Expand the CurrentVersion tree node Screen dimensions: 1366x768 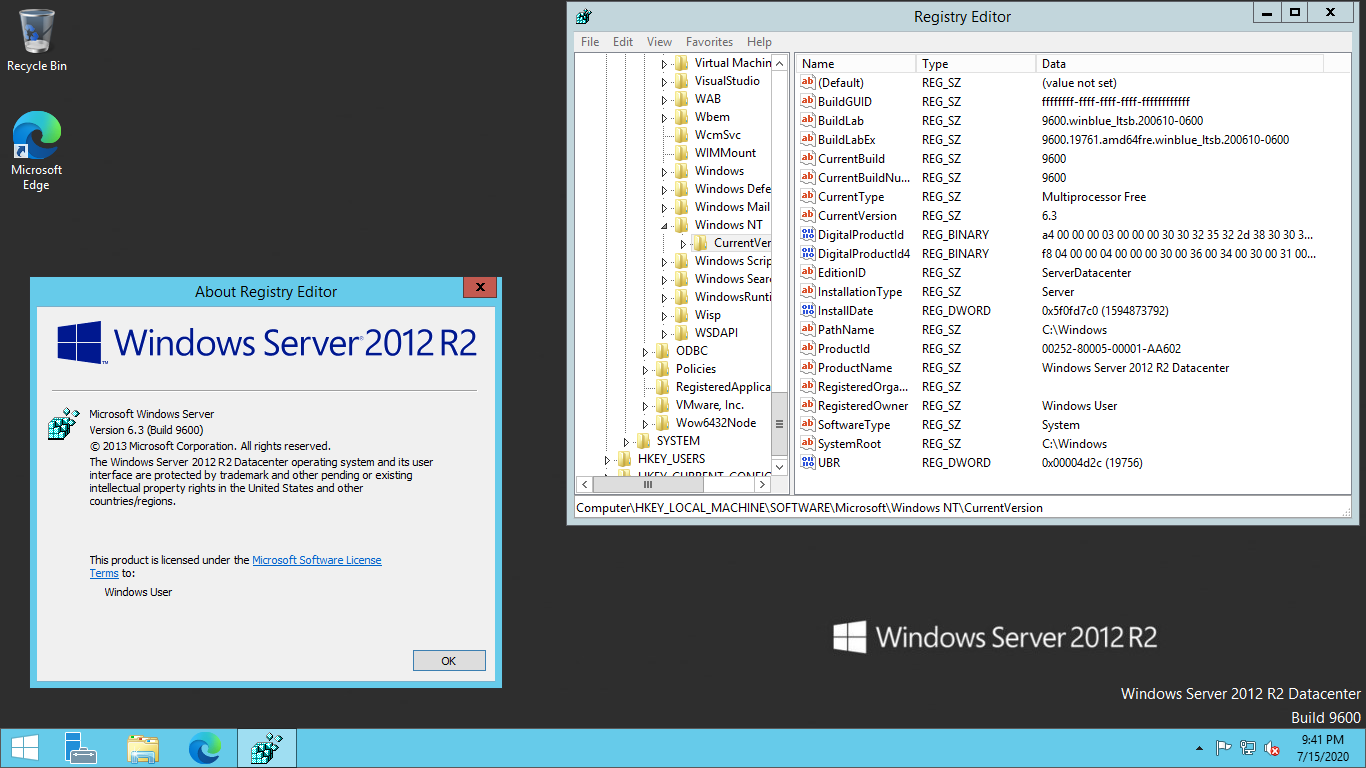point(683,244)
